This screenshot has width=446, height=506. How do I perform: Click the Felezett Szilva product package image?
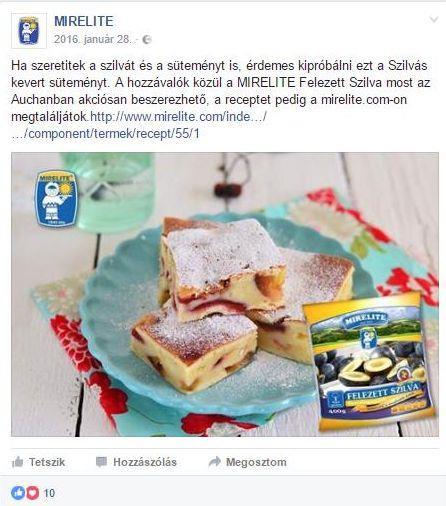tap(370, 362)
